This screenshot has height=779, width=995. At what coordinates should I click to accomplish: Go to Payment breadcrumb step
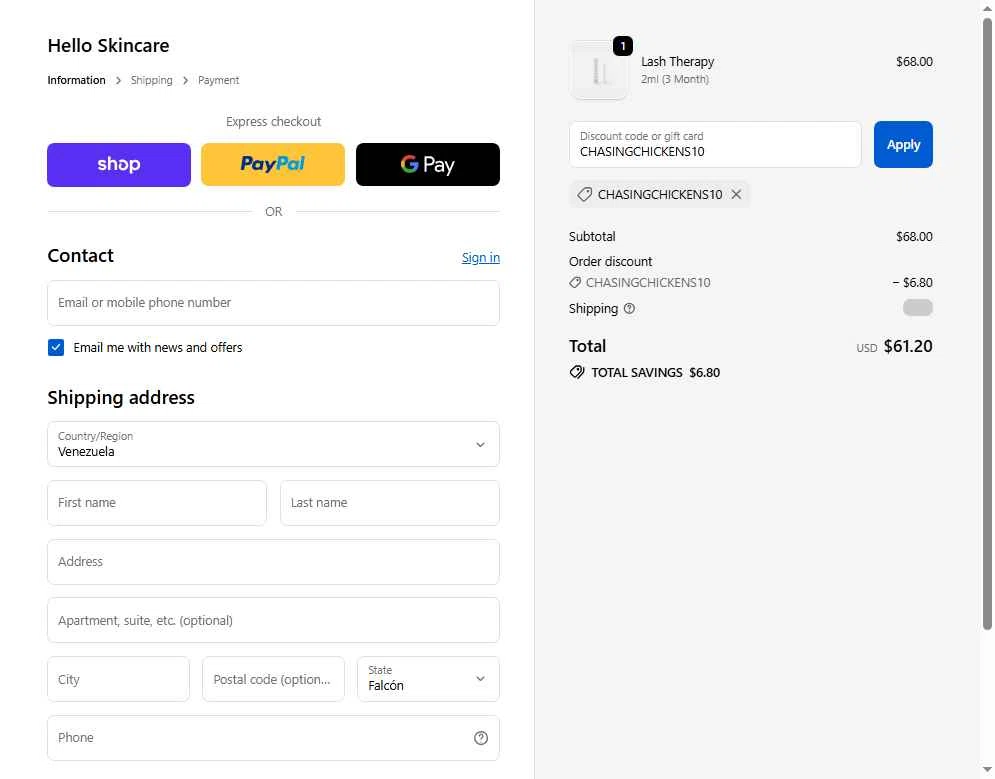point(218,80)
